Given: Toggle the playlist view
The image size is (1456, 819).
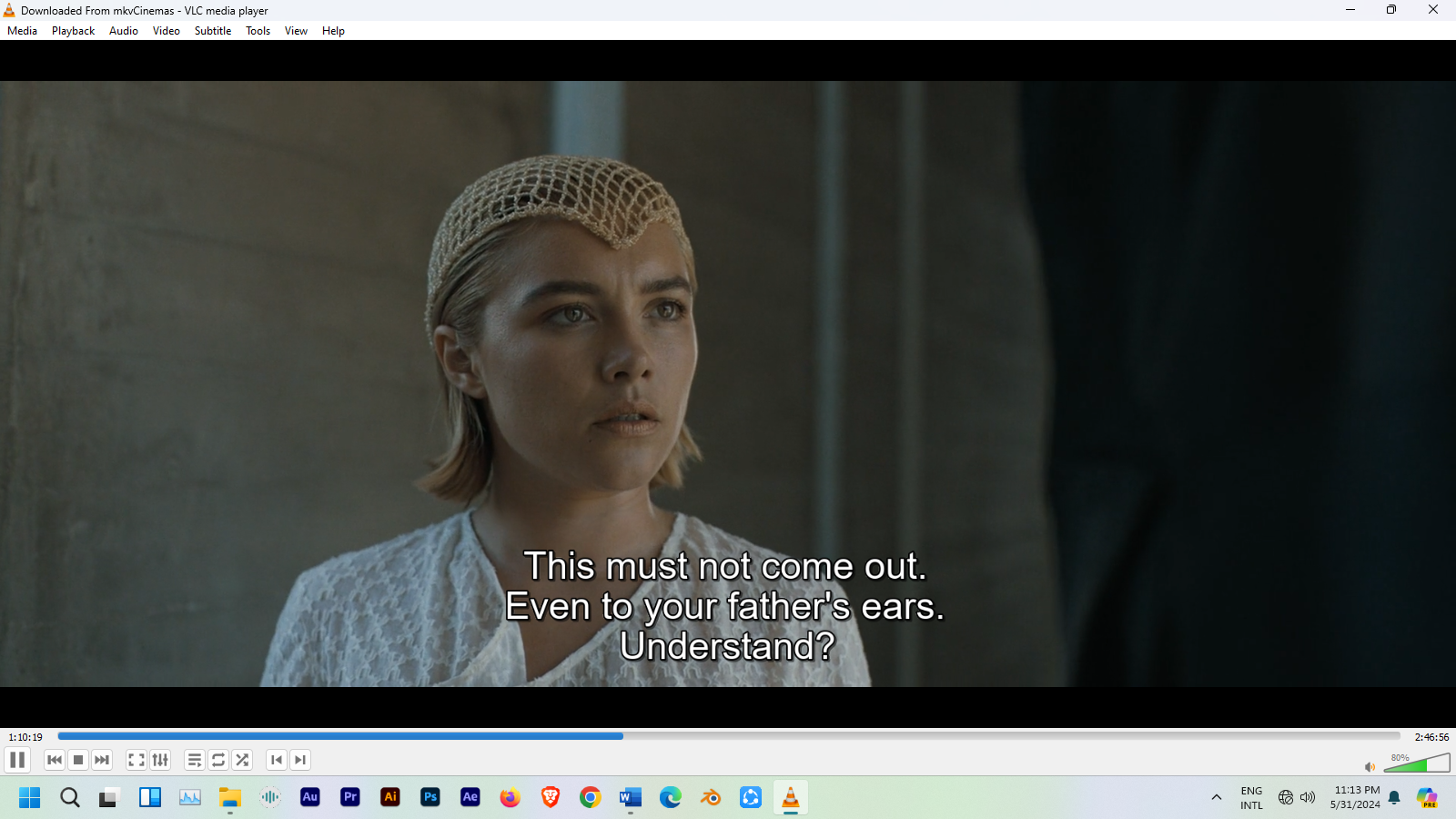Looking at the screenshot, I should [195, 760].
